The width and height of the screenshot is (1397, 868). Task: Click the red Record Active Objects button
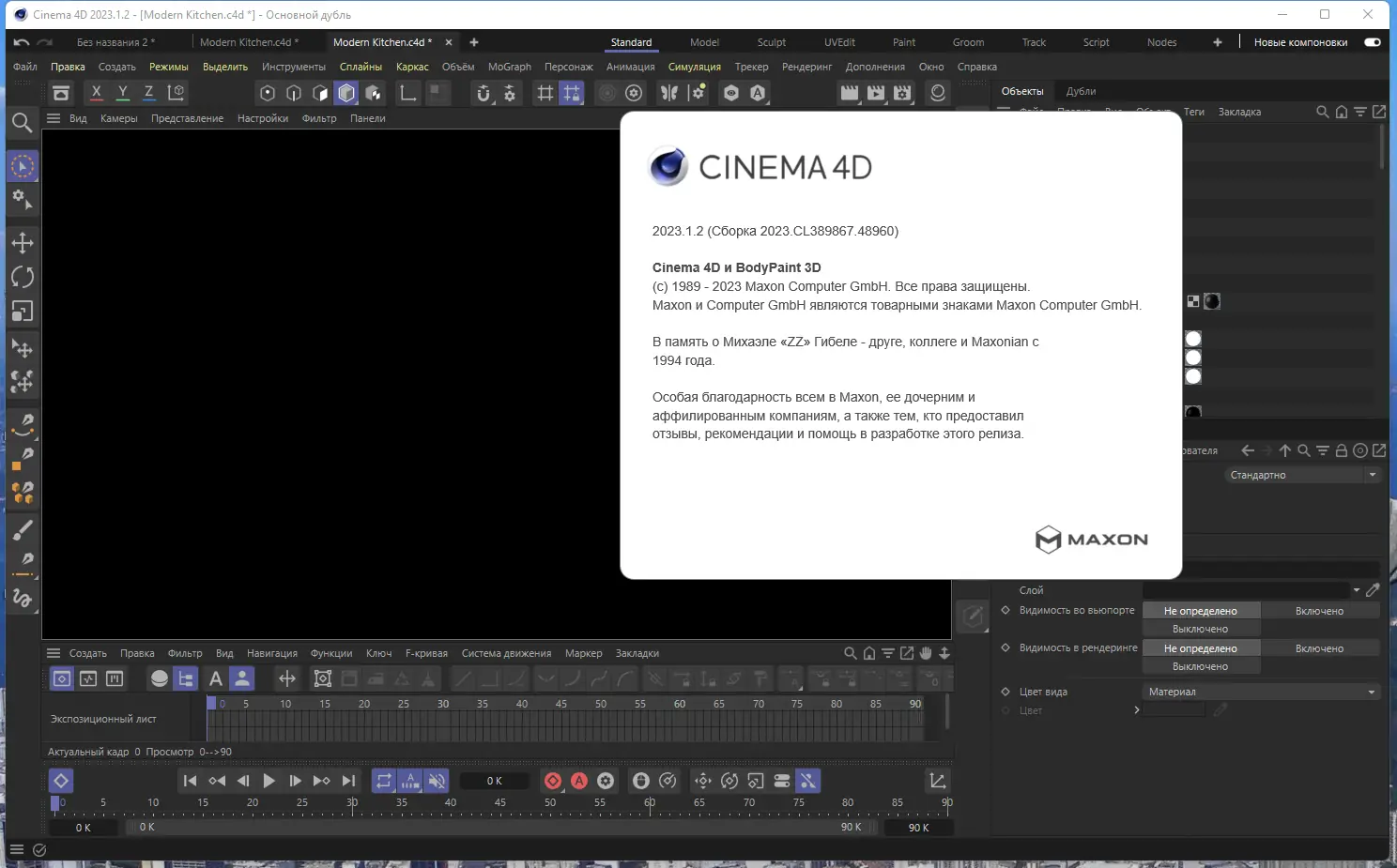pyautogui.click(x=553, y=781)
